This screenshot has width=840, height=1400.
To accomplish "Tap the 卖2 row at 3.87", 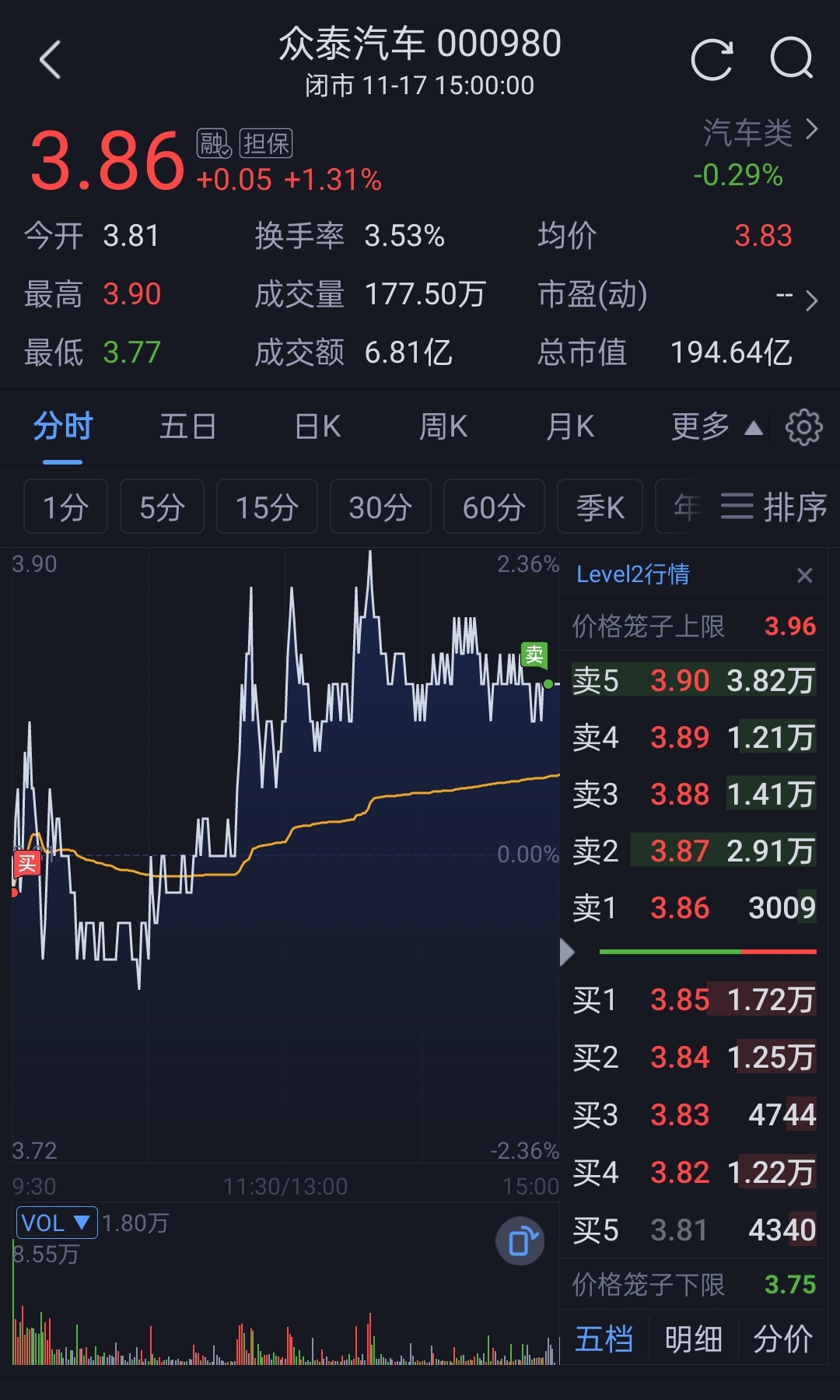I will coord(694,851).
